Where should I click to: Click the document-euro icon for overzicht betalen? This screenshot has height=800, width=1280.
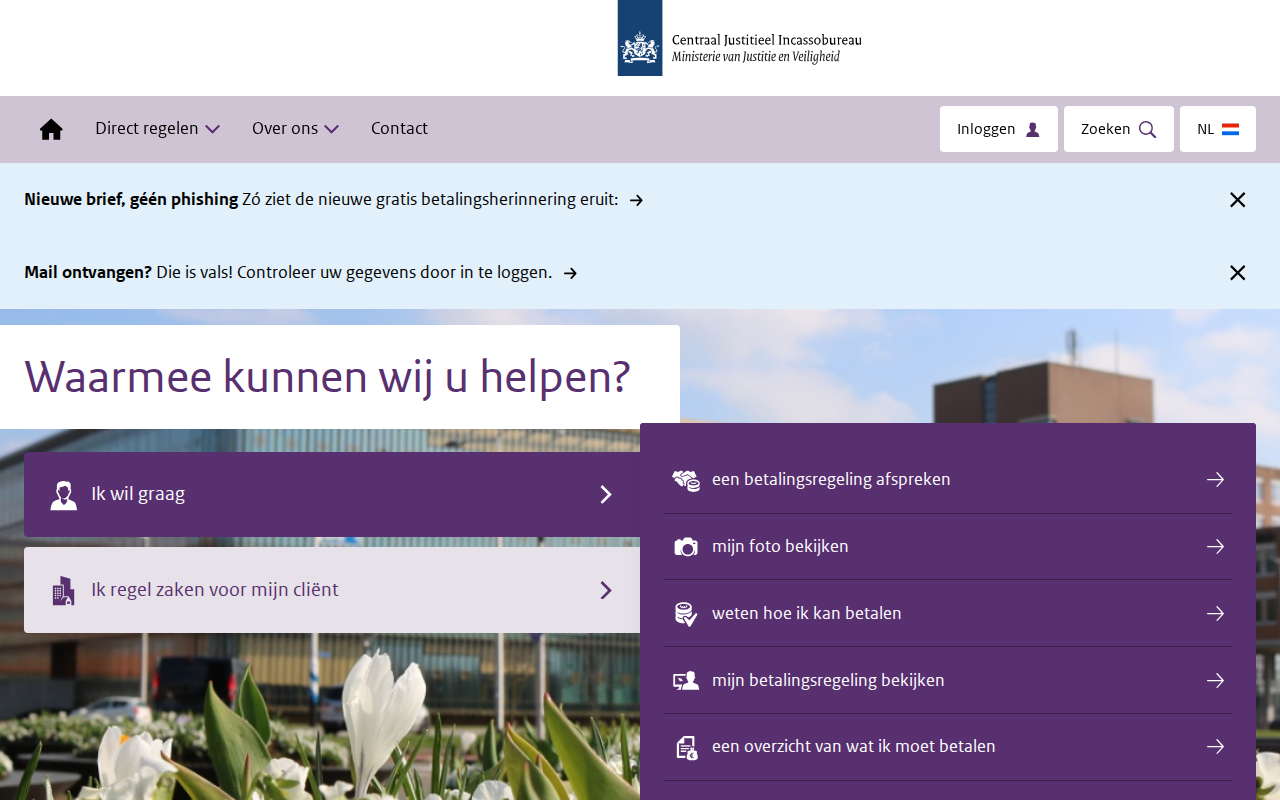pos(685,747)
